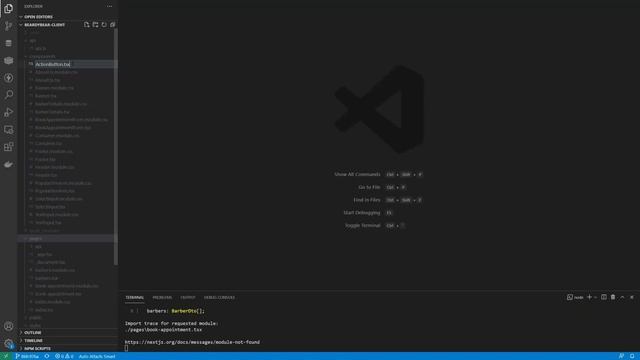Expand the styles folder

(35, 325)
